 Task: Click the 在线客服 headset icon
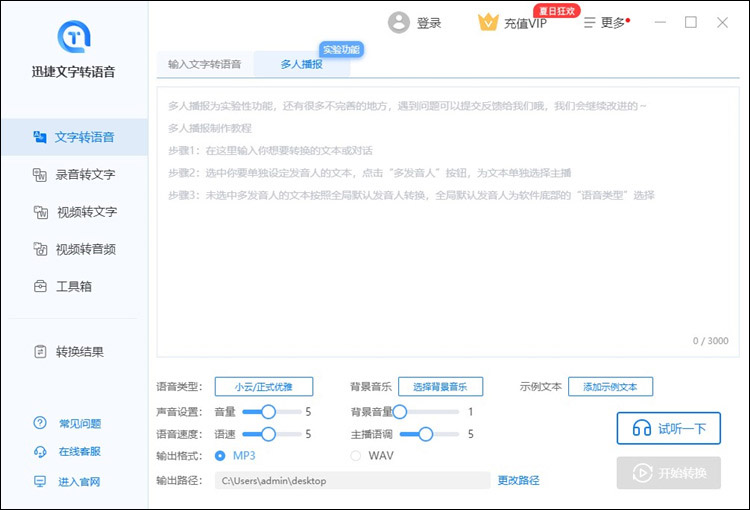point(40,452)
